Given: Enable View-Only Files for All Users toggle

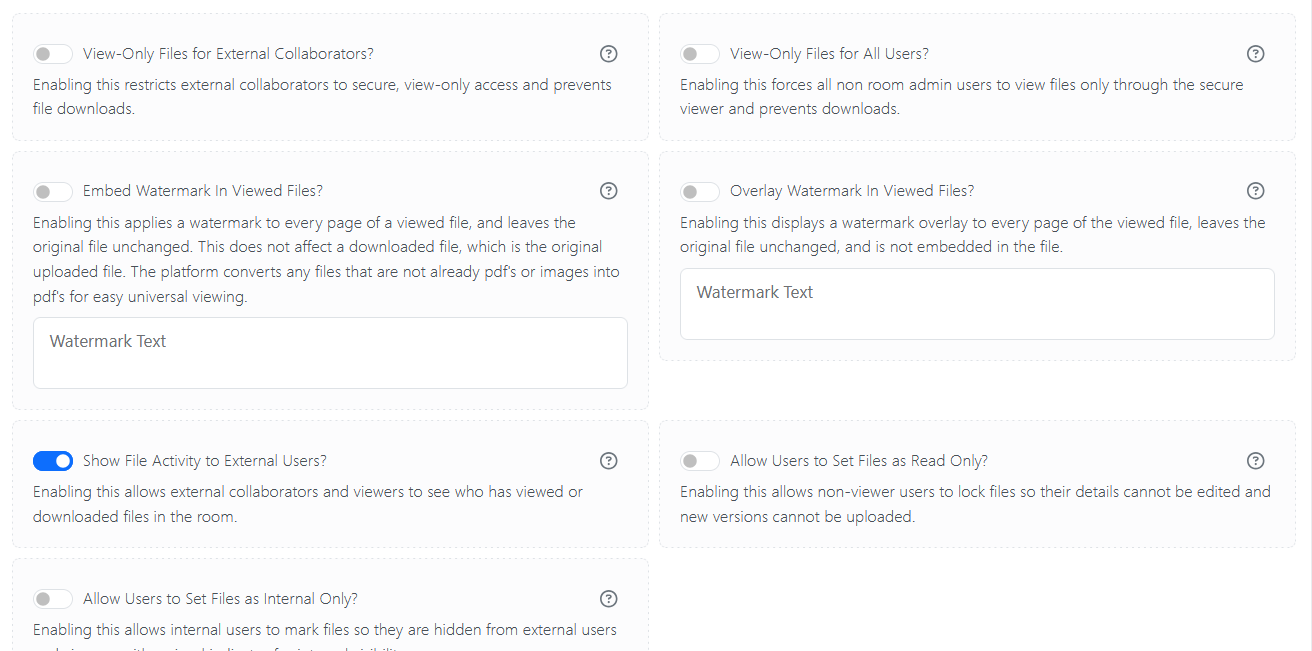Looking at the screenshot, I should 700,54.
